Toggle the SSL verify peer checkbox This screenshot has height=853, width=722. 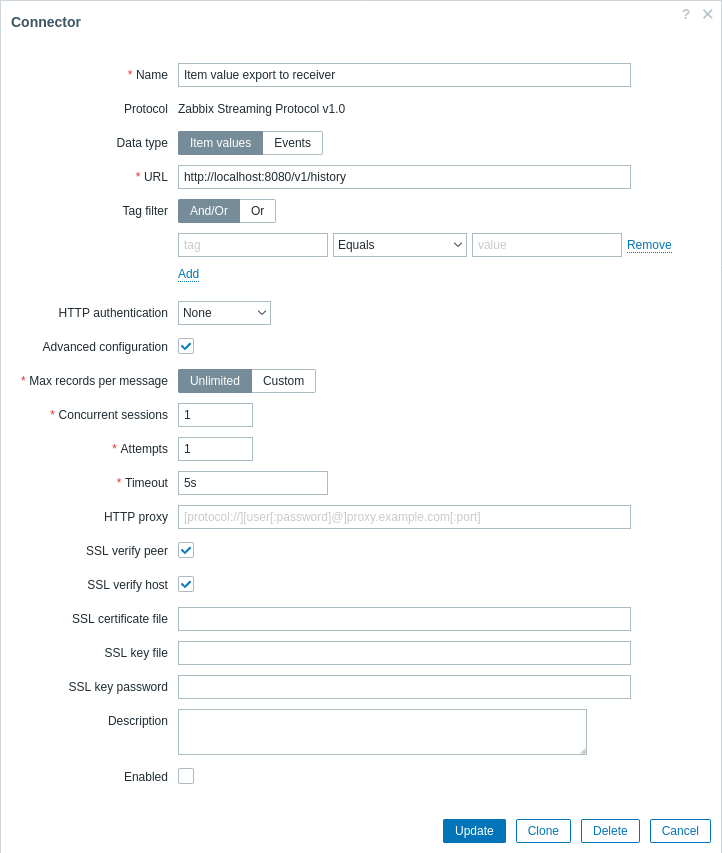click(x=186, y=551)
